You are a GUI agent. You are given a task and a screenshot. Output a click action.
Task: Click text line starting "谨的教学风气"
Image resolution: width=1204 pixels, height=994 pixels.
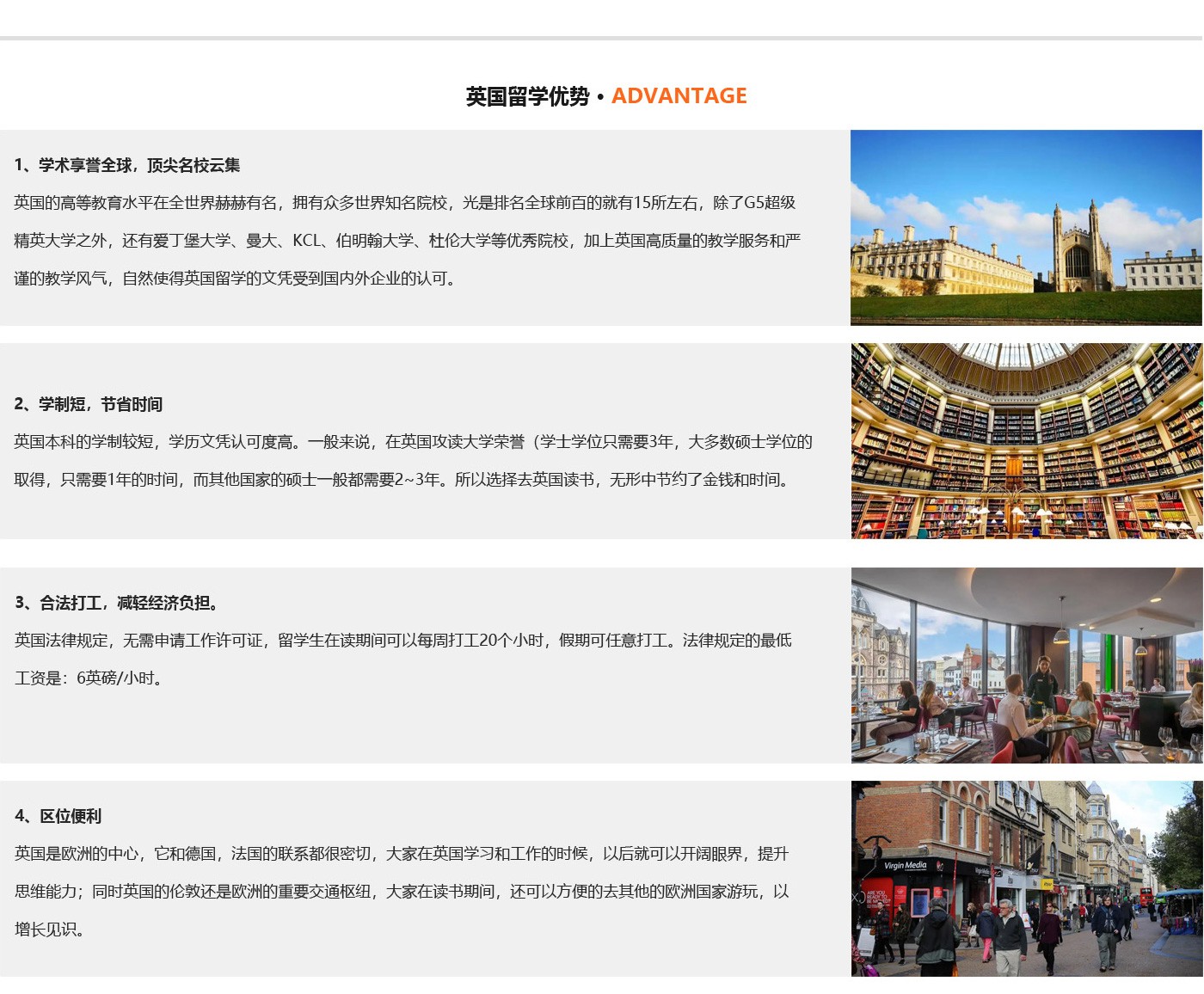tap(235, 279)
